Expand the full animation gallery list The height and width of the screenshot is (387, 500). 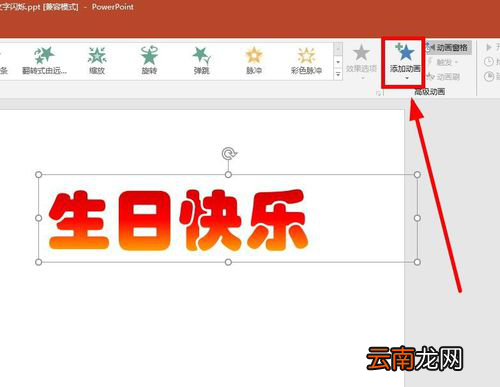click(x=338, y=74)
